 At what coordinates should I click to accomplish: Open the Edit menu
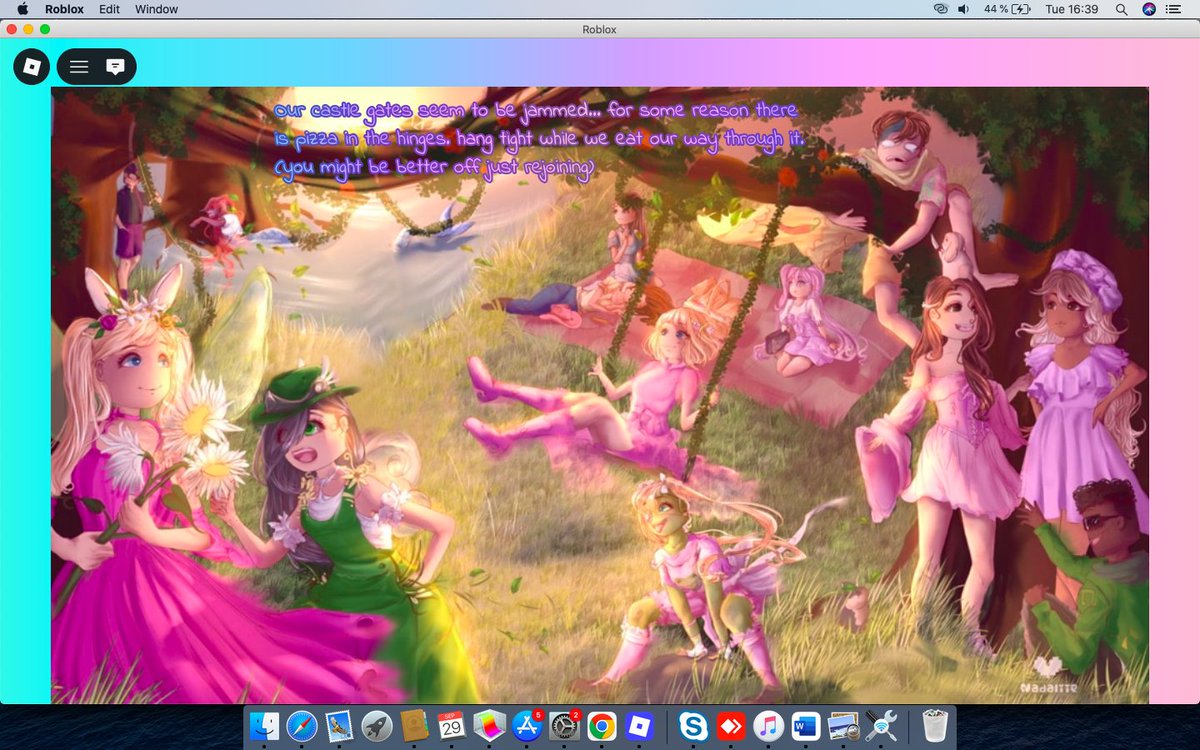(x=109, y=9)
